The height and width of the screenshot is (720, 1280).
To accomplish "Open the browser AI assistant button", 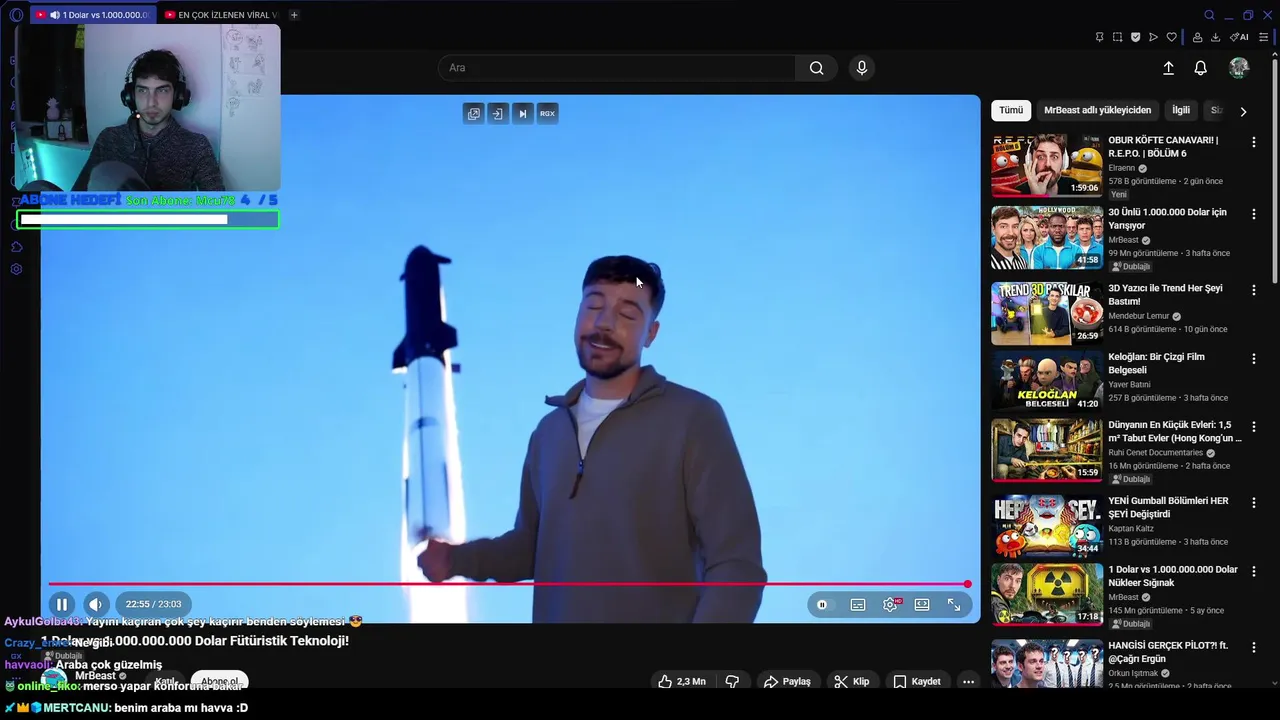I will coord(1239,37).
